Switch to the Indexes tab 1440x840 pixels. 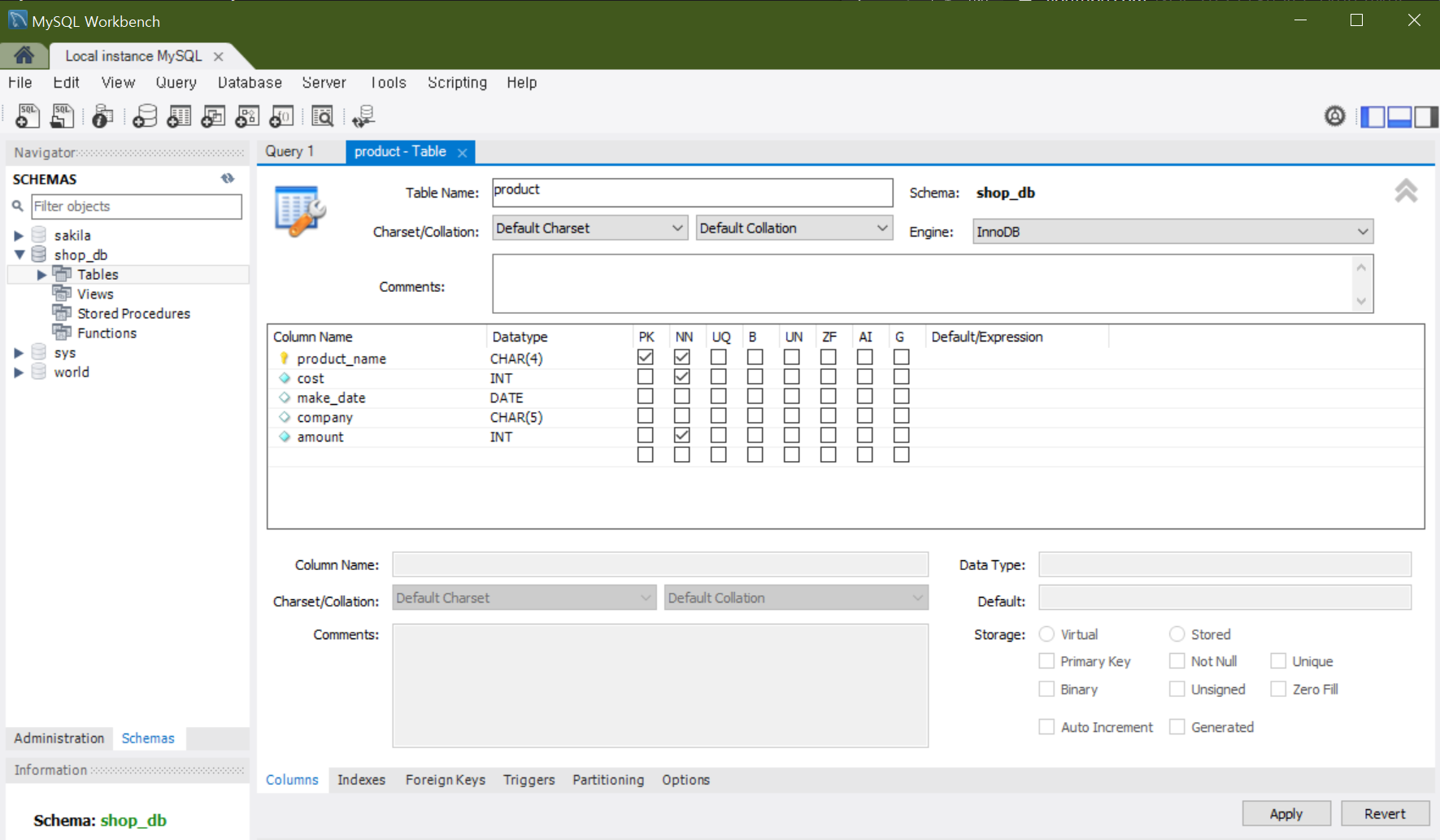361,780
